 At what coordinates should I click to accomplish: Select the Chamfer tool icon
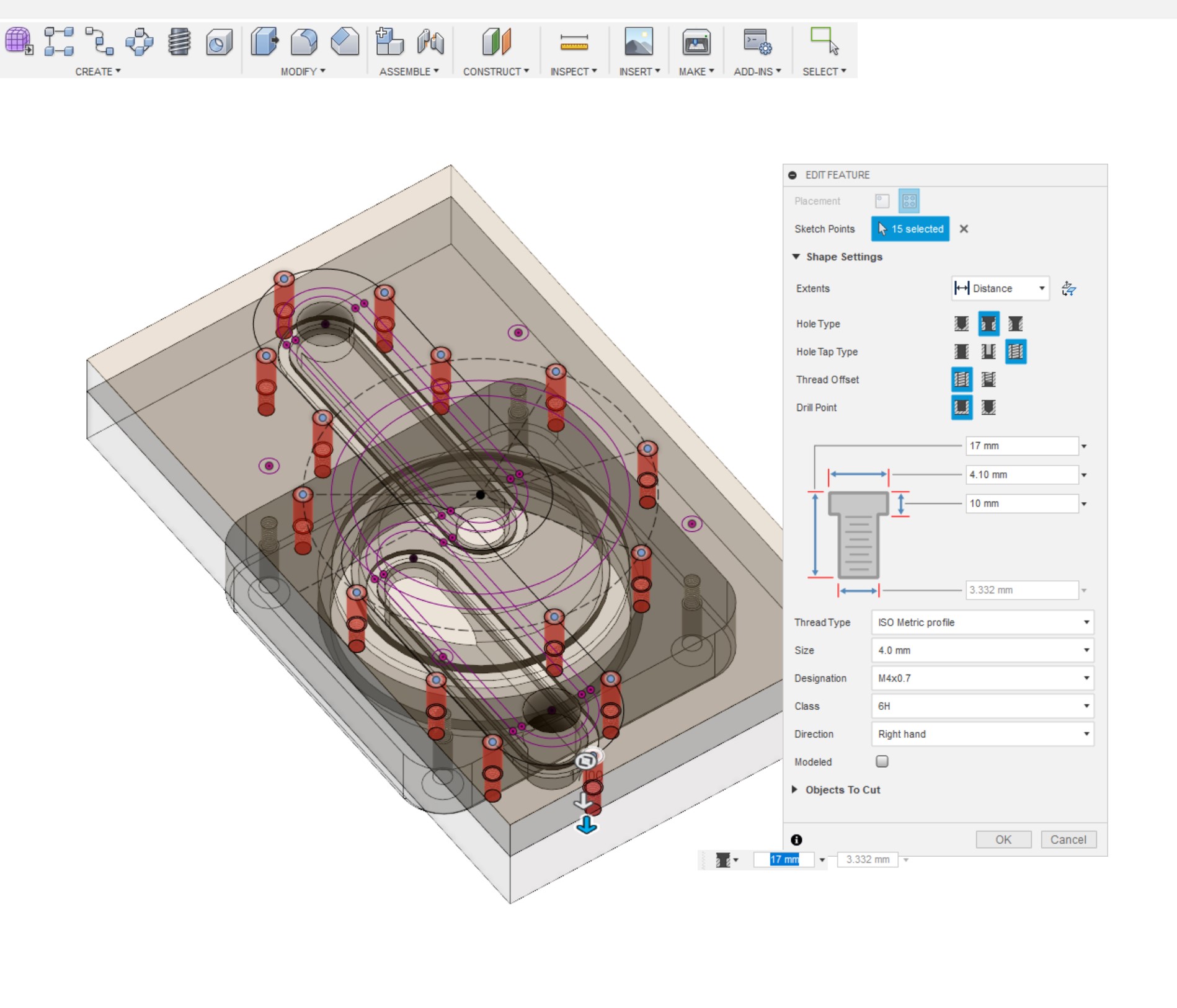click(x=345, y=42)
